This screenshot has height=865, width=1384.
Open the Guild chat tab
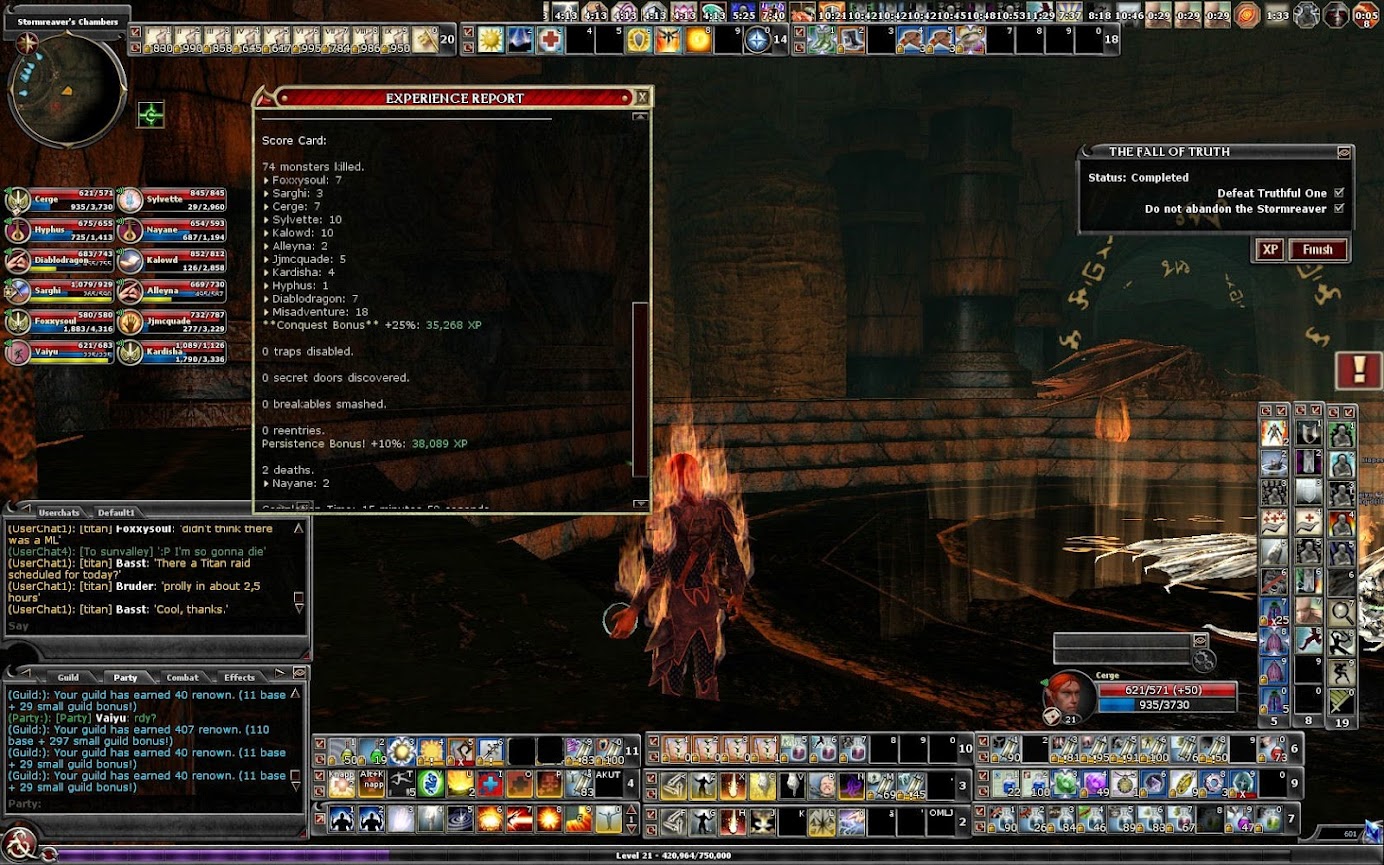[68, 677]
